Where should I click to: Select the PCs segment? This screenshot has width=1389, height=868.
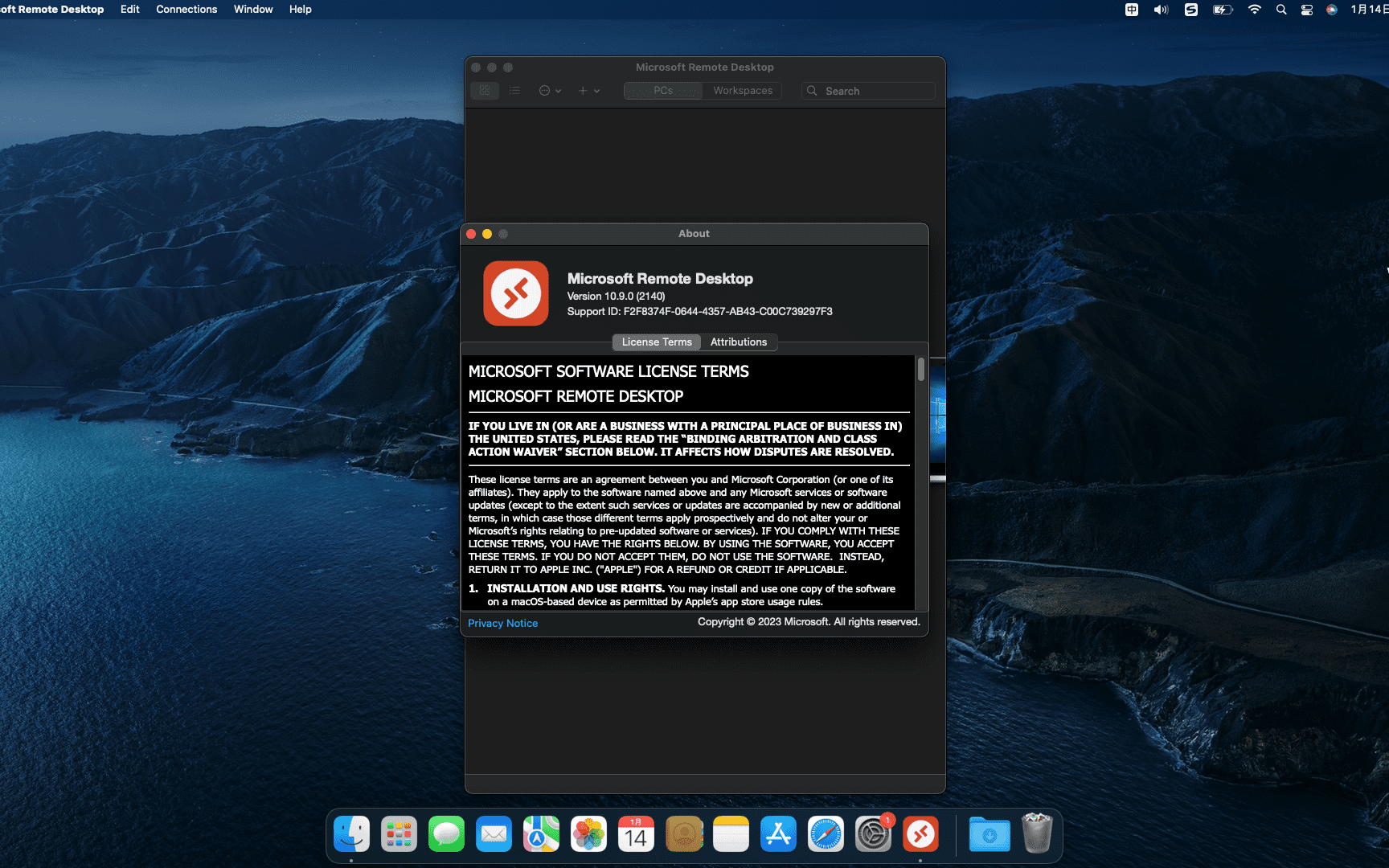click(x=663, y=91)
